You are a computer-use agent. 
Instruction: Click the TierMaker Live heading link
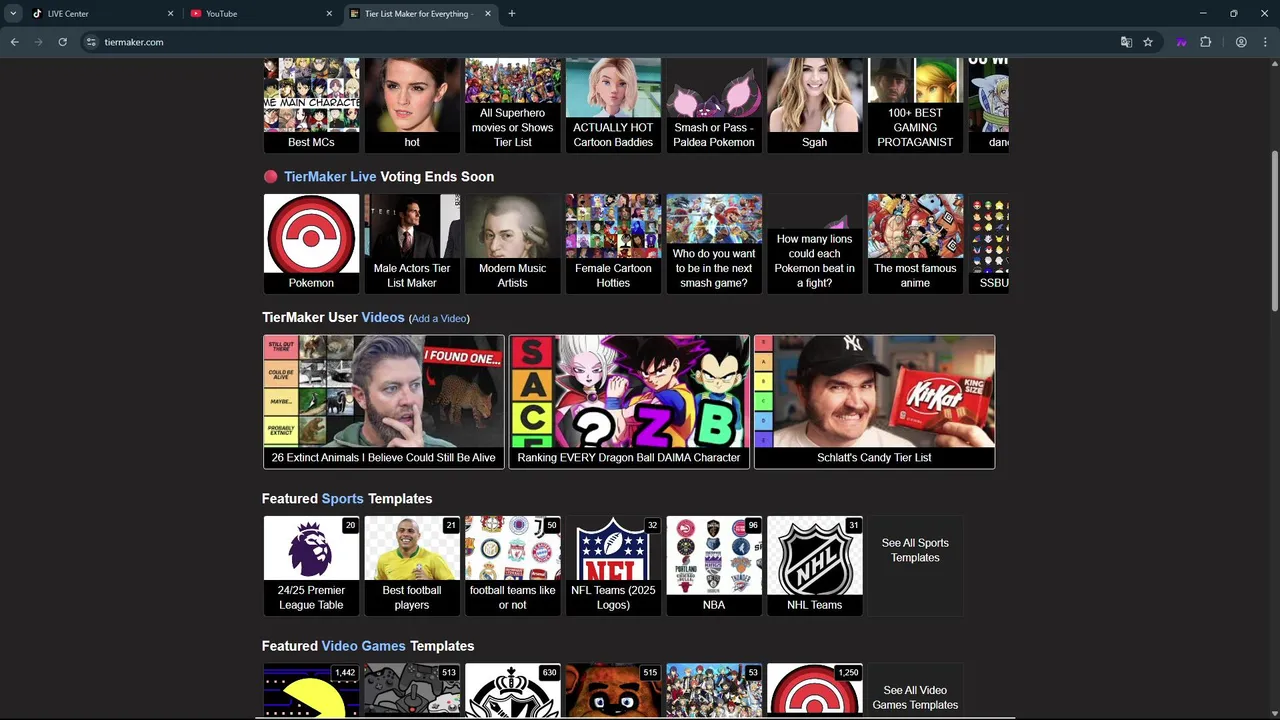[330, 177]
